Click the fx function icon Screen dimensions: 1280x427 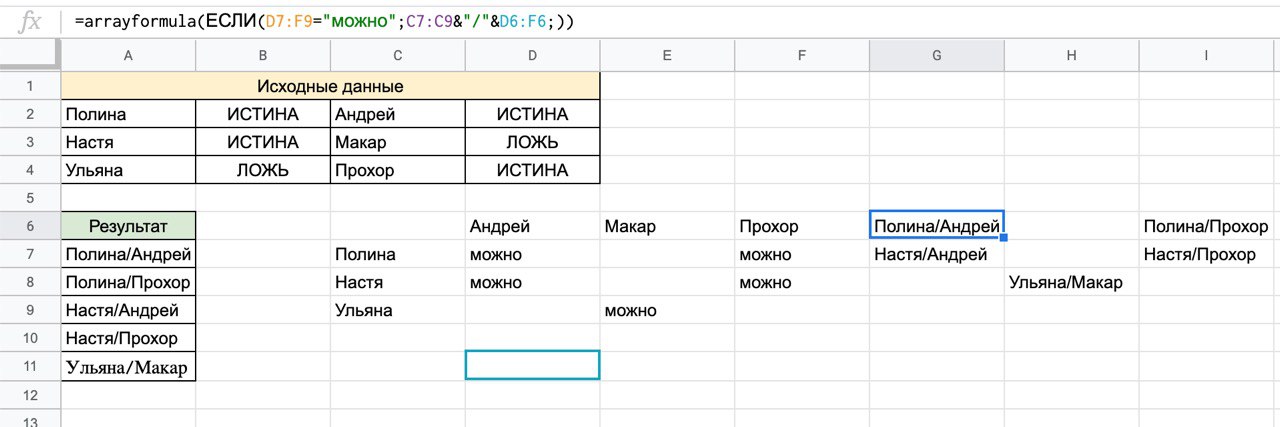30,21
